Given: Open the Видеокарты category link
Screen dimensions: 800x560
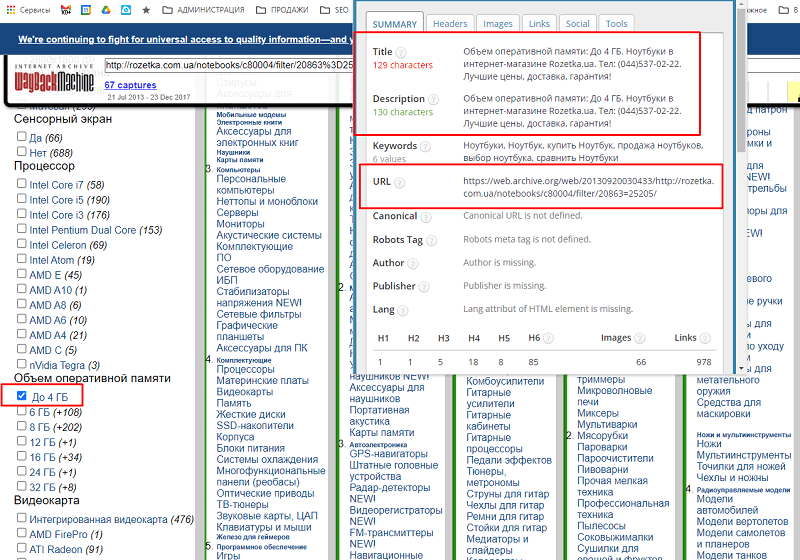Looking at the screenshot, I should click(244, 392).
